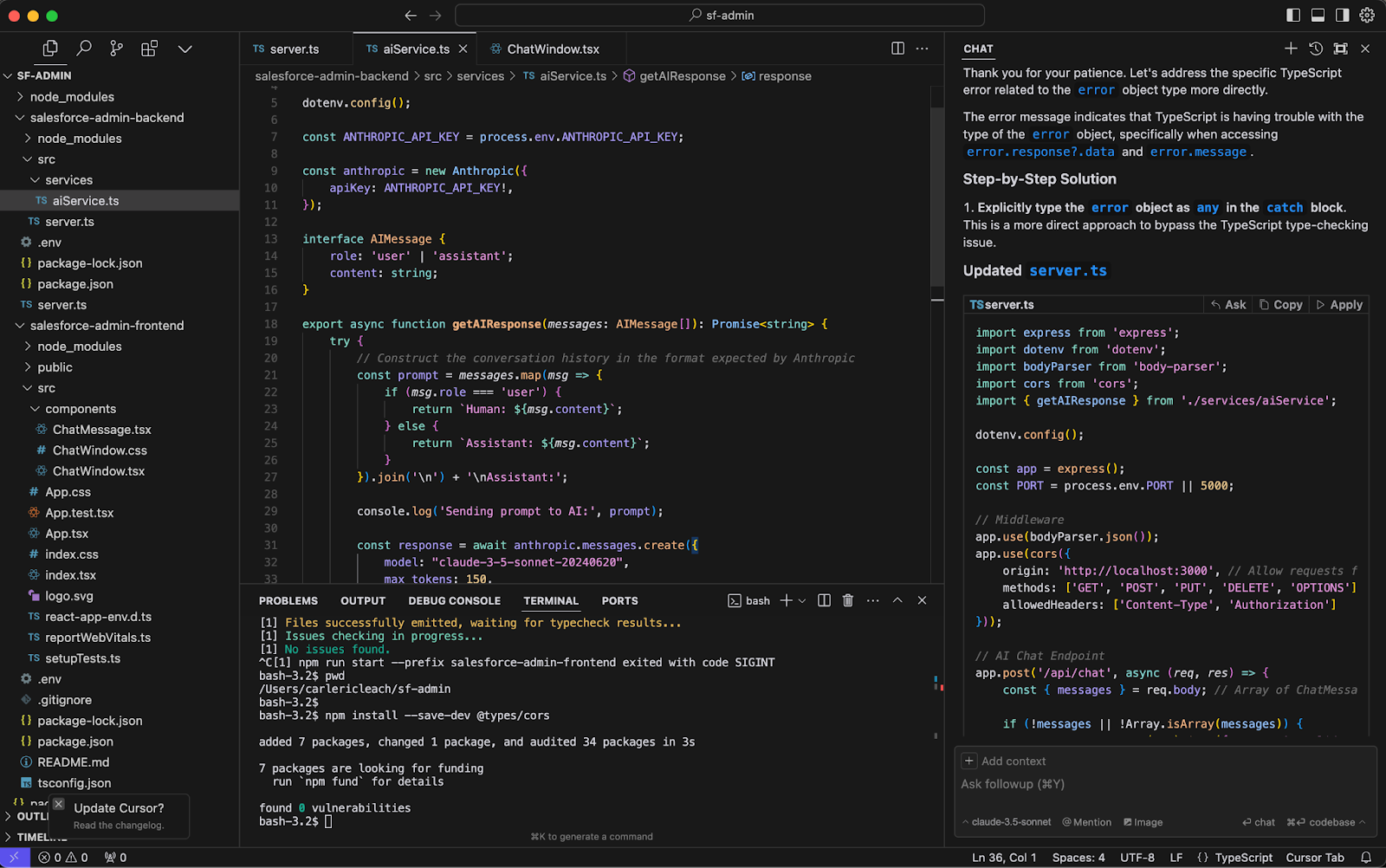Focus the Ask followup input field

tap(1165, 784)
